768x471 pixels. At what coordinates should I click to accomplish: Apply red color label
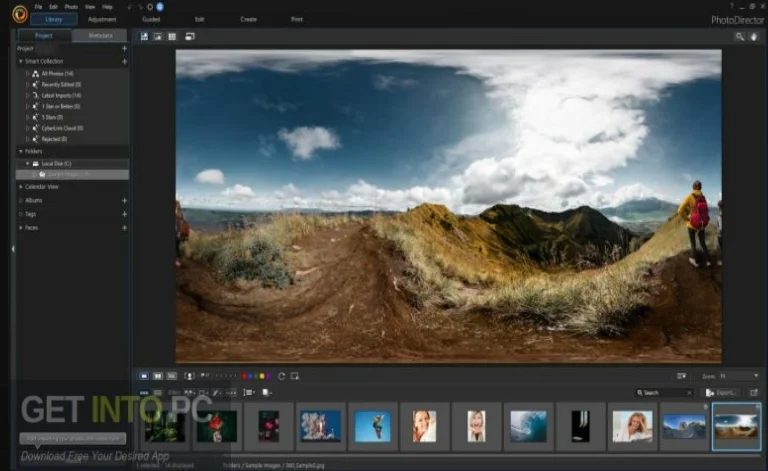coord(244,376)
